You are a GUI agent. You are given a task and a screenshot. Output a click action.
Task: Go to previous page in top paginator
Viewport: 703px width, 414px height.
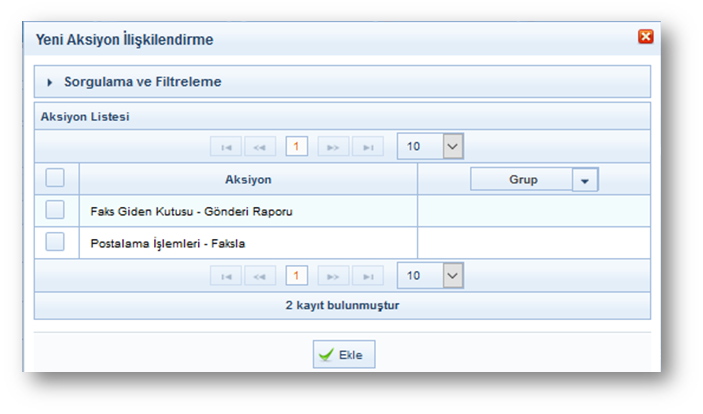259,147
